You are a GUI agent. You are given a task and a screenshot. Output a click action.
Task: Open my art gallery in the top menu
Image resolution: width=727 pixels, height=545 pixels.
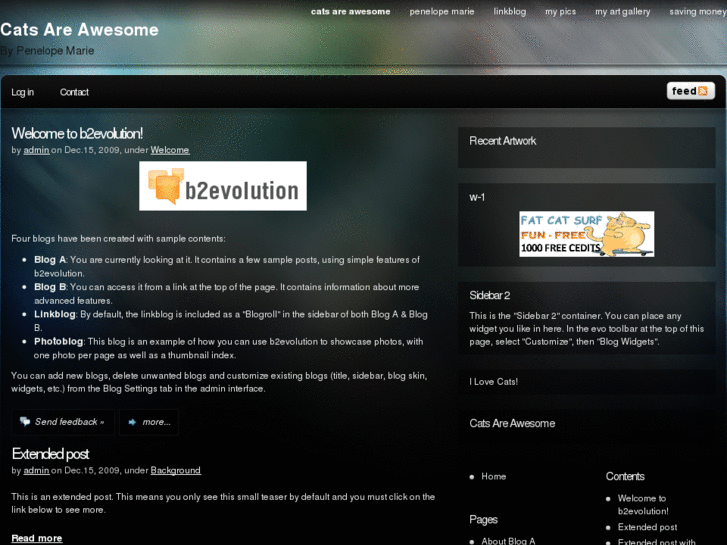pyautogui.click(x=623, y=12)
